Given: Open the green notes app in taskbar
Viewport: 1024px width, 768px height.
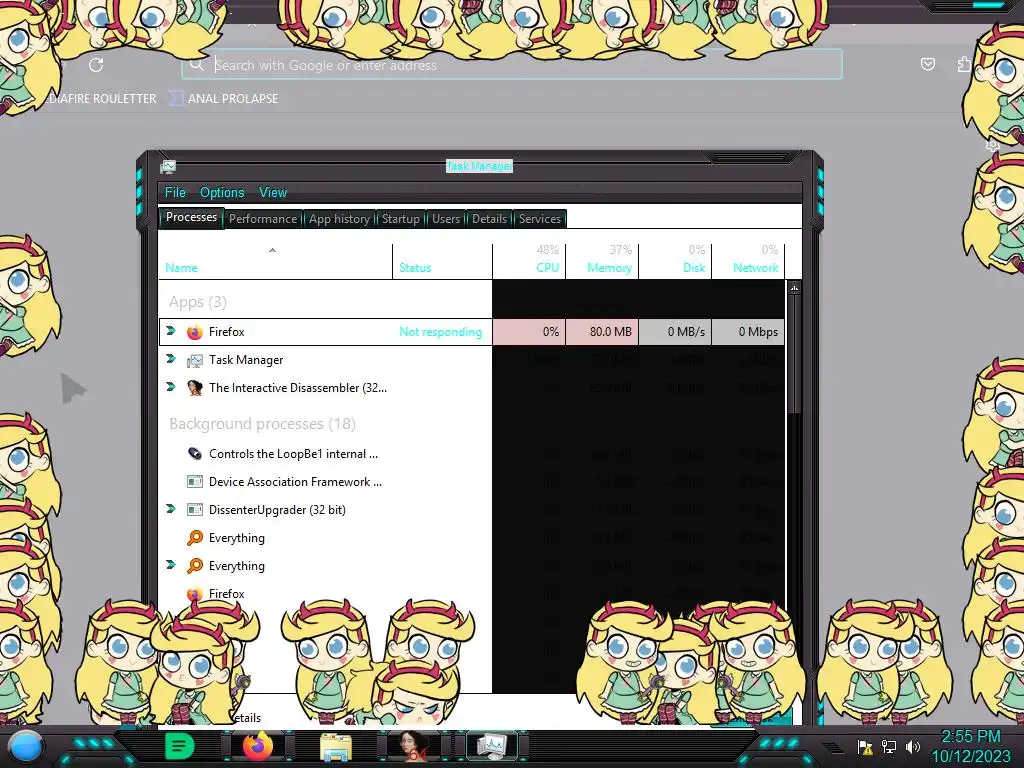Looking at the screenshot, I should click(x=179, y=746).
